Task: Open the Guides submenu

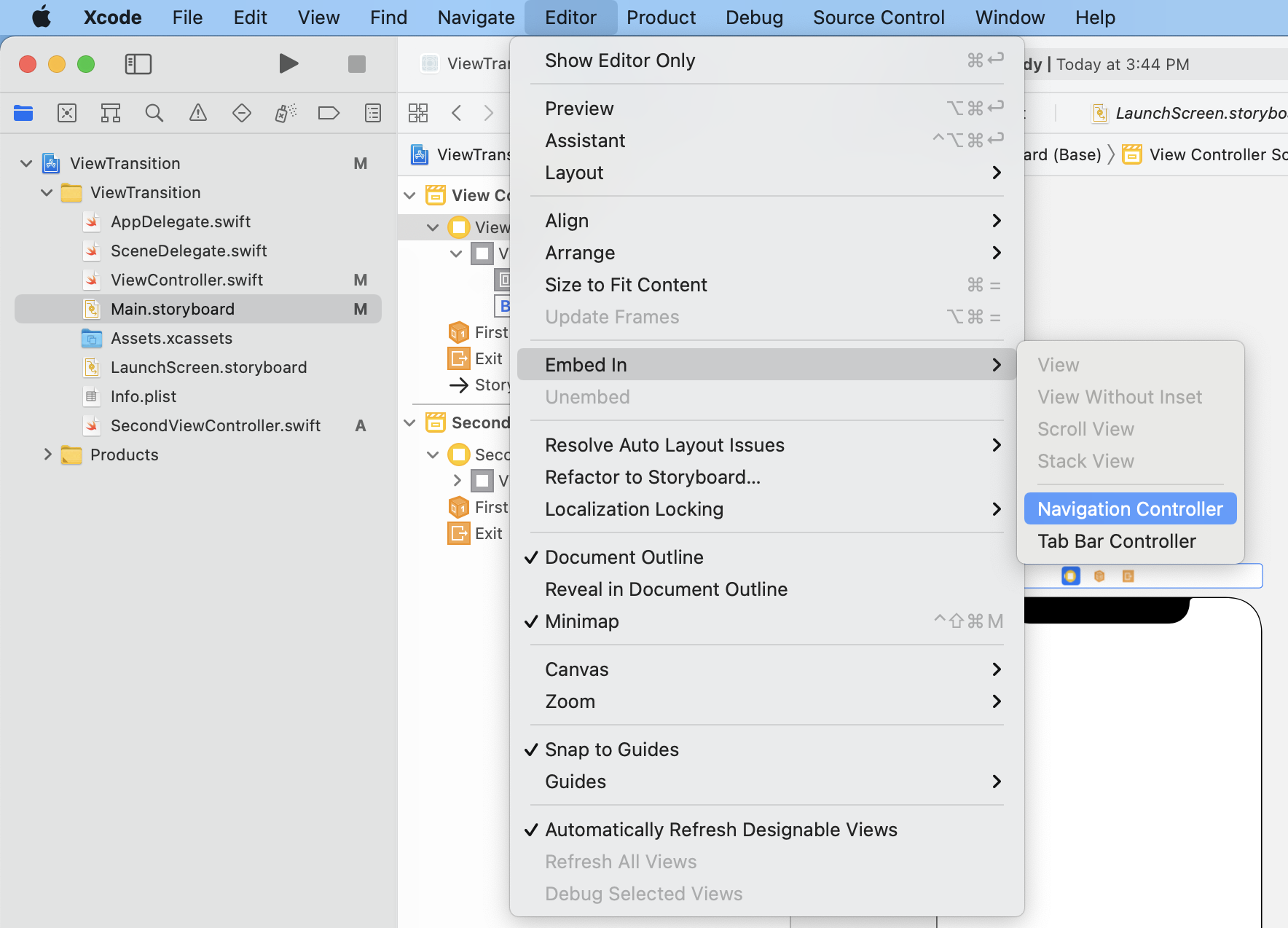Action: pos(766,782)
